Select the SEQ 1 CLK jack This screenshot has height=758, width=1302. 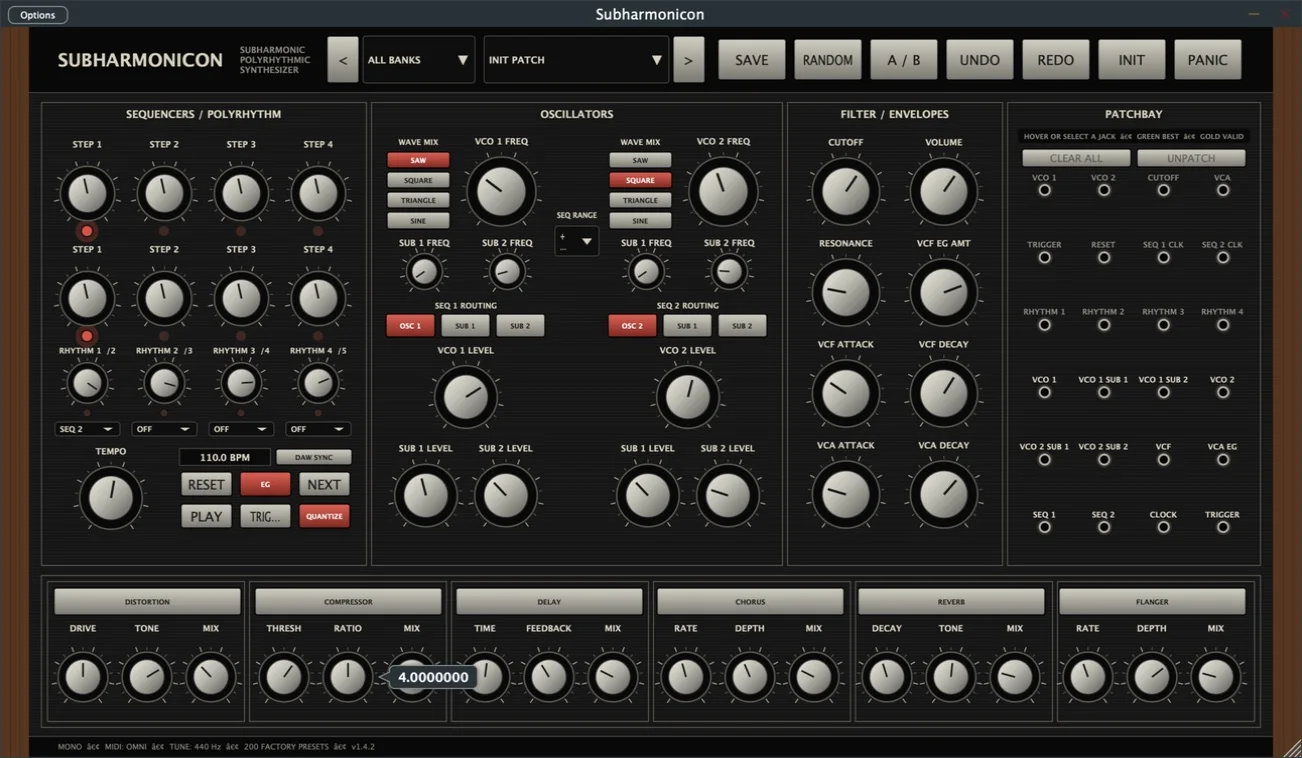(x=1163, y=257)
